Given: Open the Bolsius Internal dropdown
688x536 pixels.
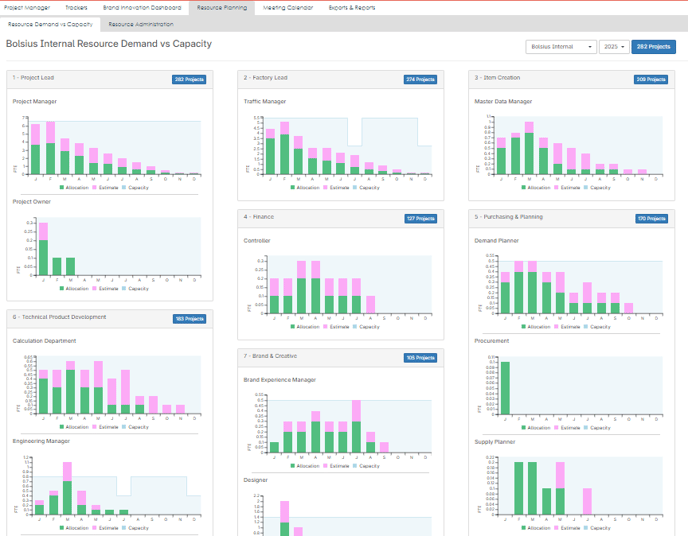Looking at the screenshot, I should coord(561,46).
